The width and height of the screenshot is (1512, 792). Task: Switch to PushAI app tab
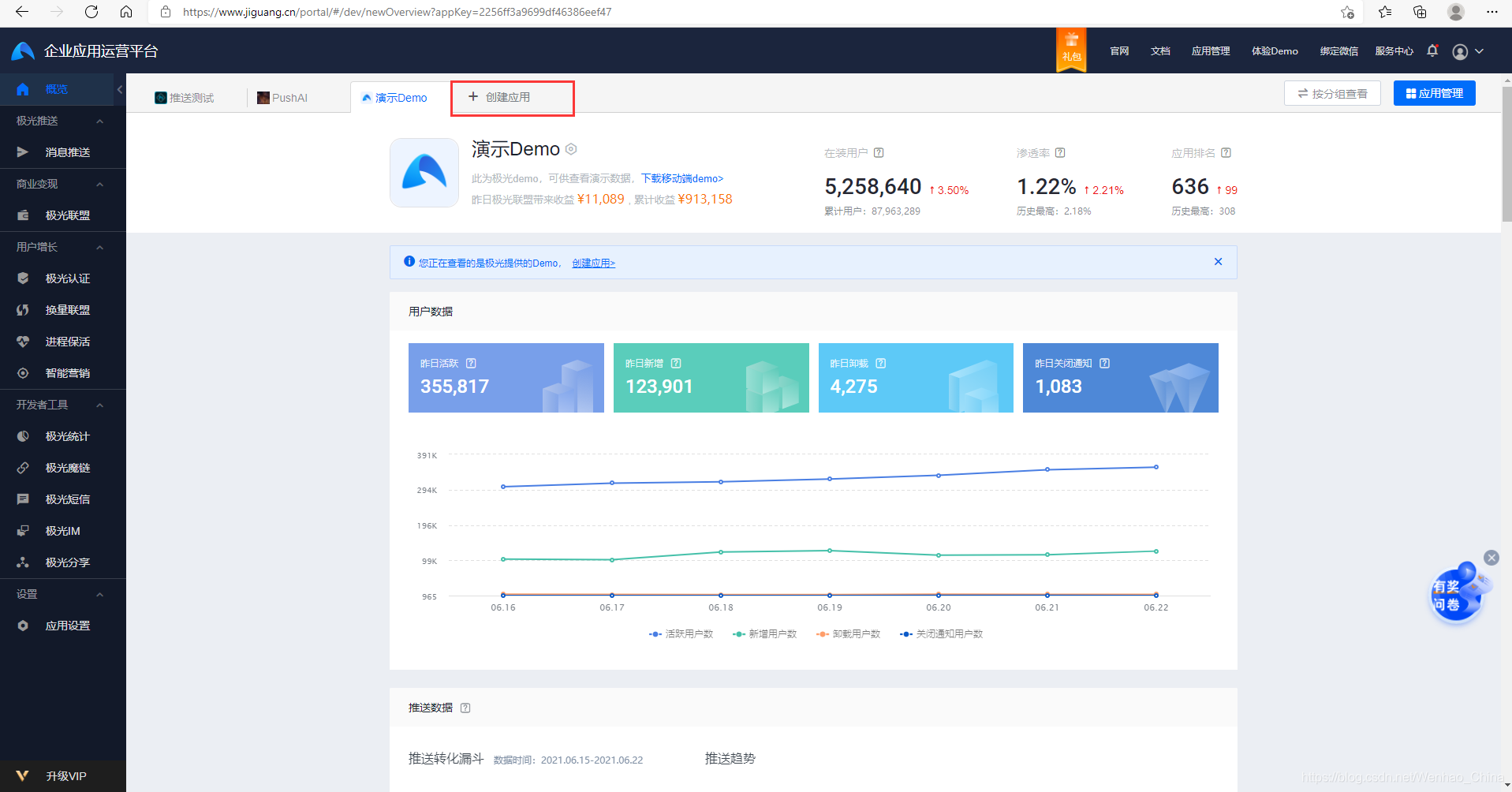[x=282, y=98]
